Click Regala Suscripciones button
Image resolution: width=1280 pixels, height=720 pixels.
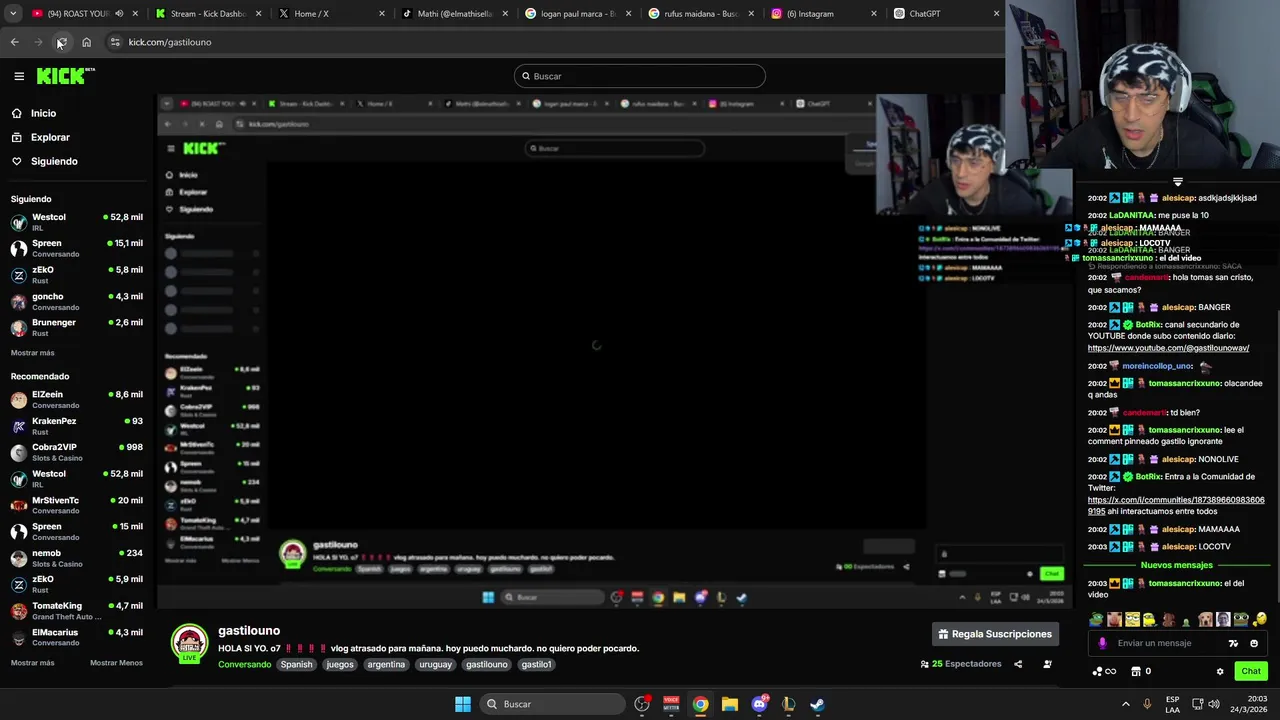click(994, 634)
